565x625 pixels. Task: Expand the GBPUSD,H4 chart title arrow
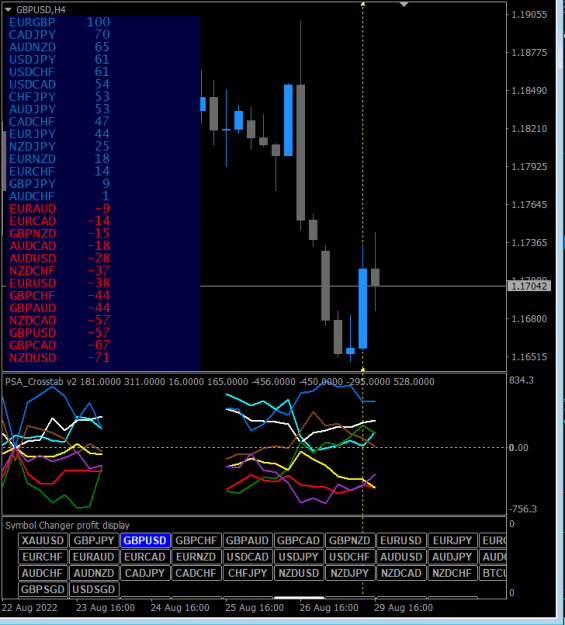[8, 10]
